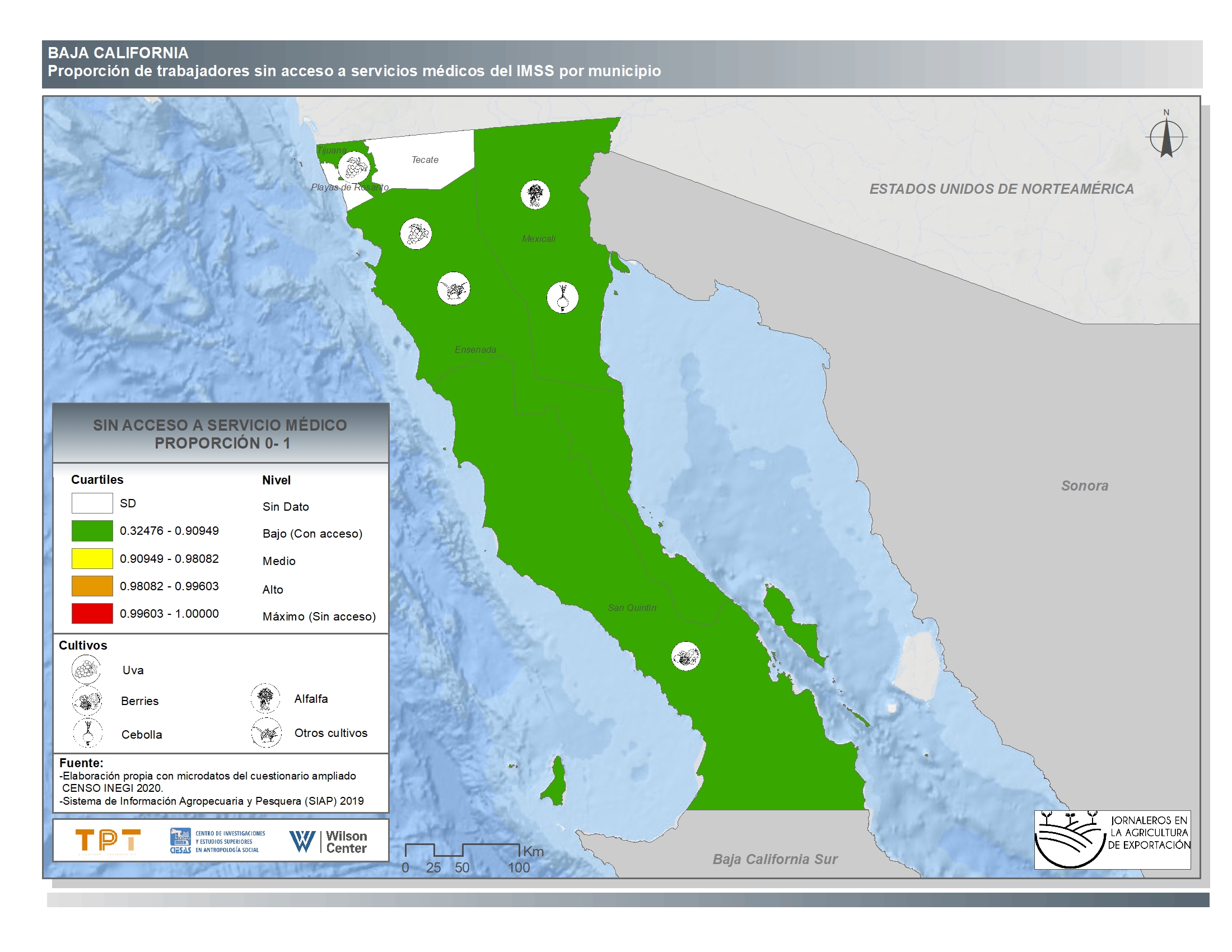Click the Alfalfa legend icon
Screen dimensions: 1232x952
coord(265,698)
